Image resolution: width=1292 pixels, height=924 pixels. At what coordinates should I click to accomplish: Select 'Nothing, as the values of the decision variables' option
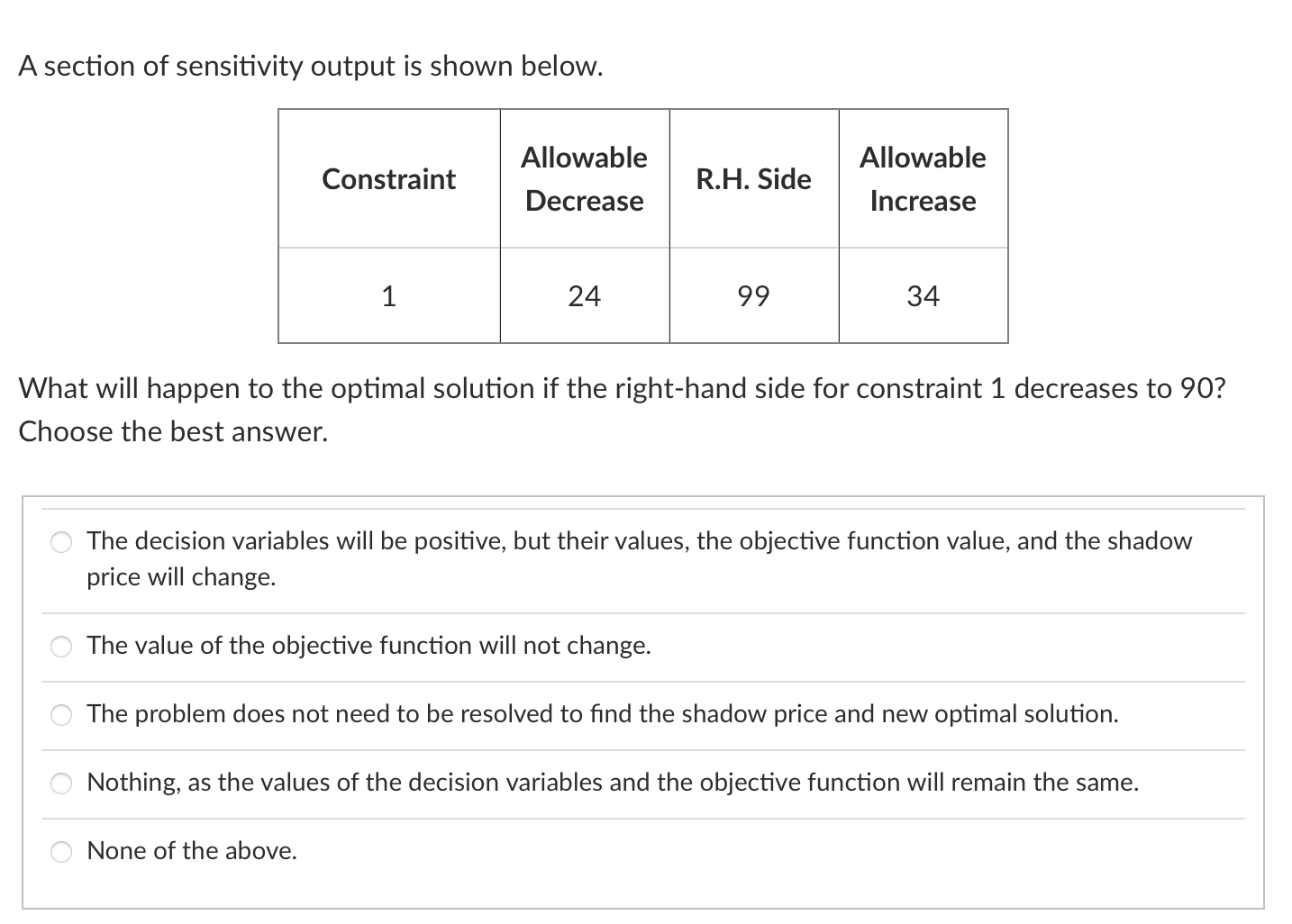coord(60,784)
